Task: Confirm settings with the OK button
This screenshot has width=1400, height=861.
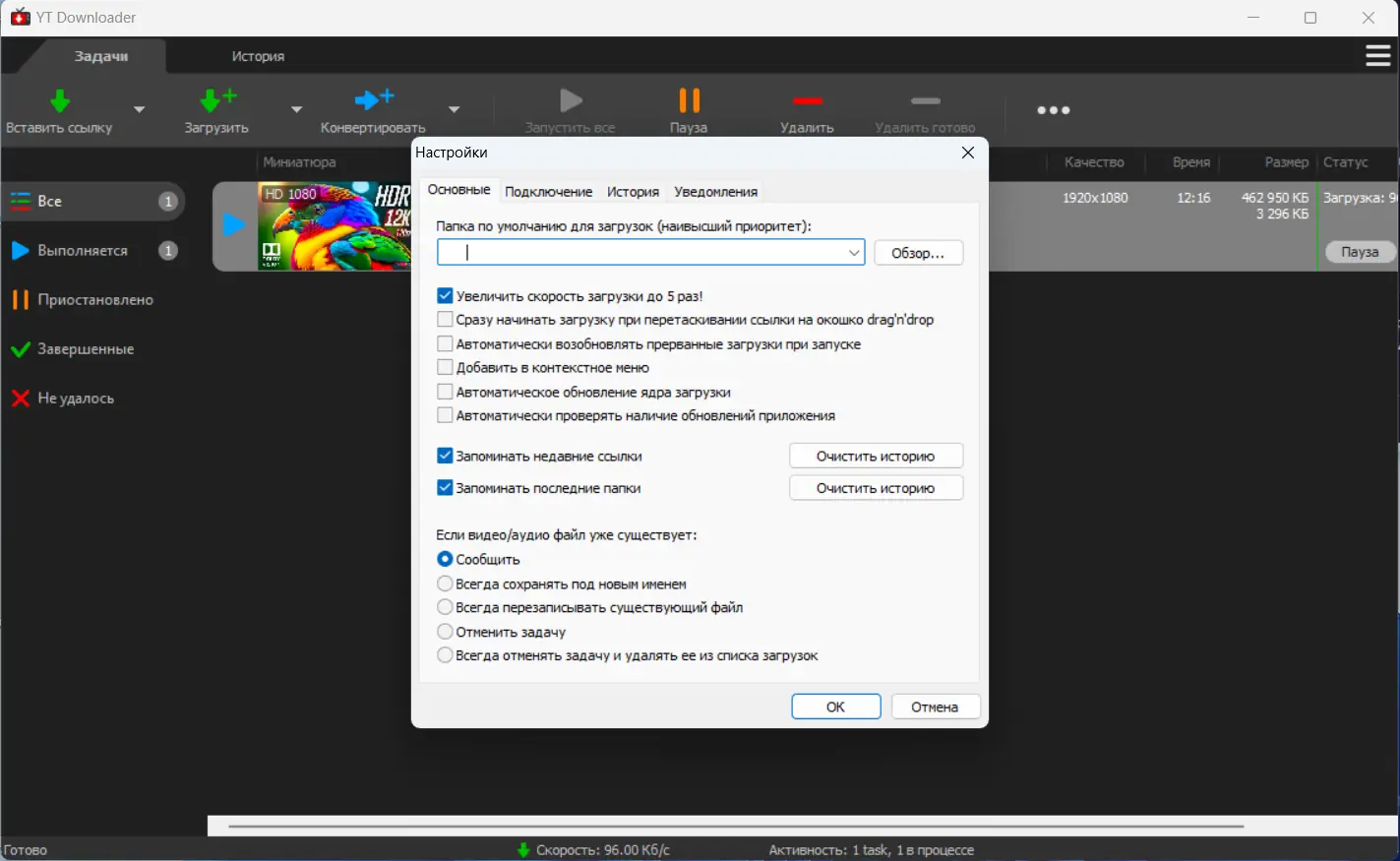Action: [835, 707]
